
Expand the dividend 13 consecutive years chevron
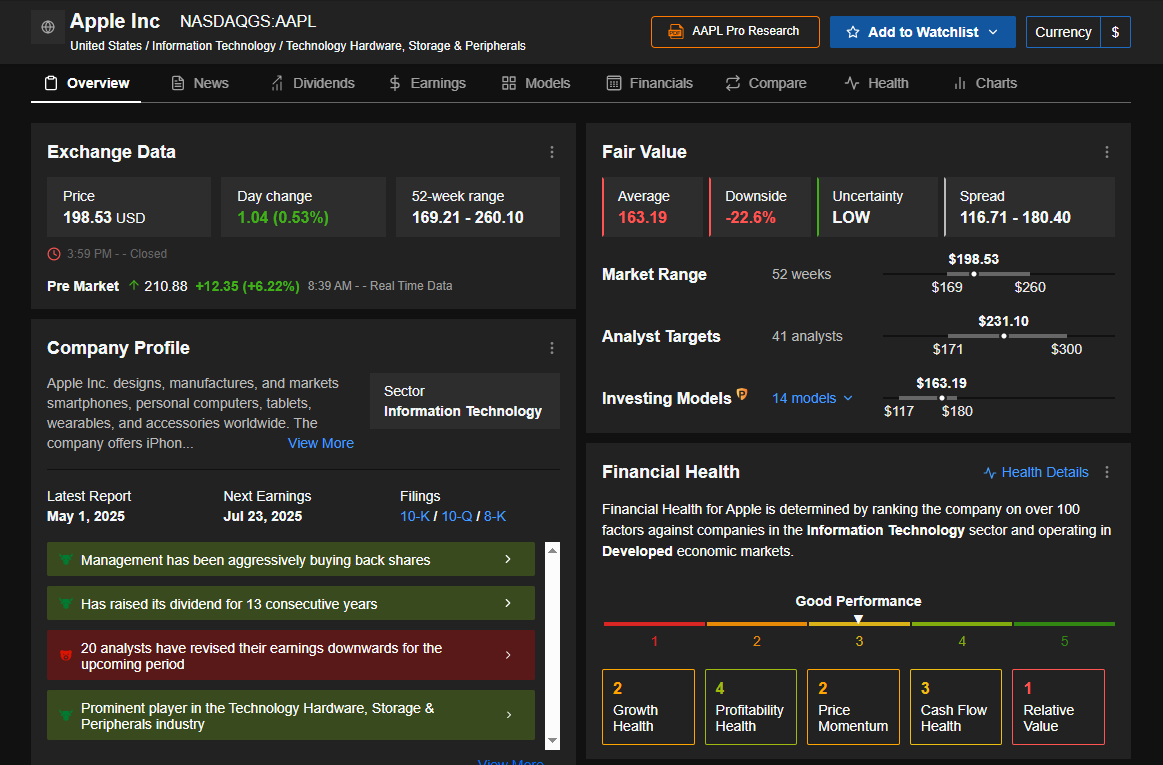tap(508, 603)
